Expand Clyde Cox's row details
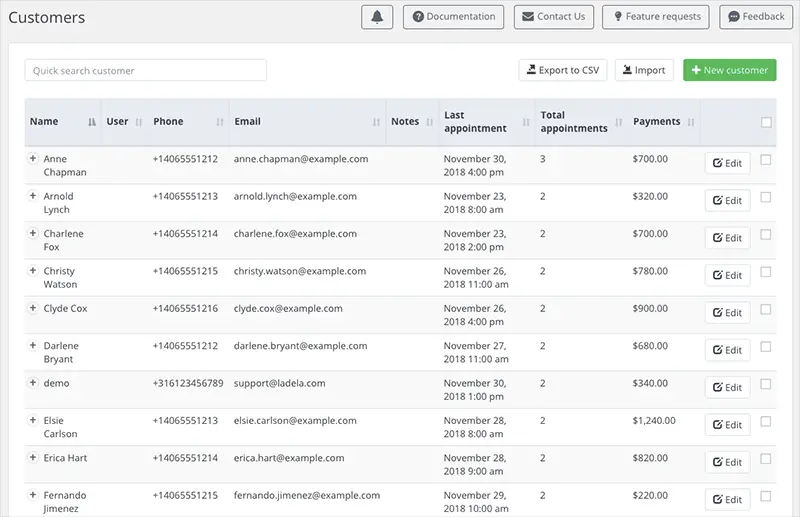This screenshot has height=517, width=800. tap(33, 308)
